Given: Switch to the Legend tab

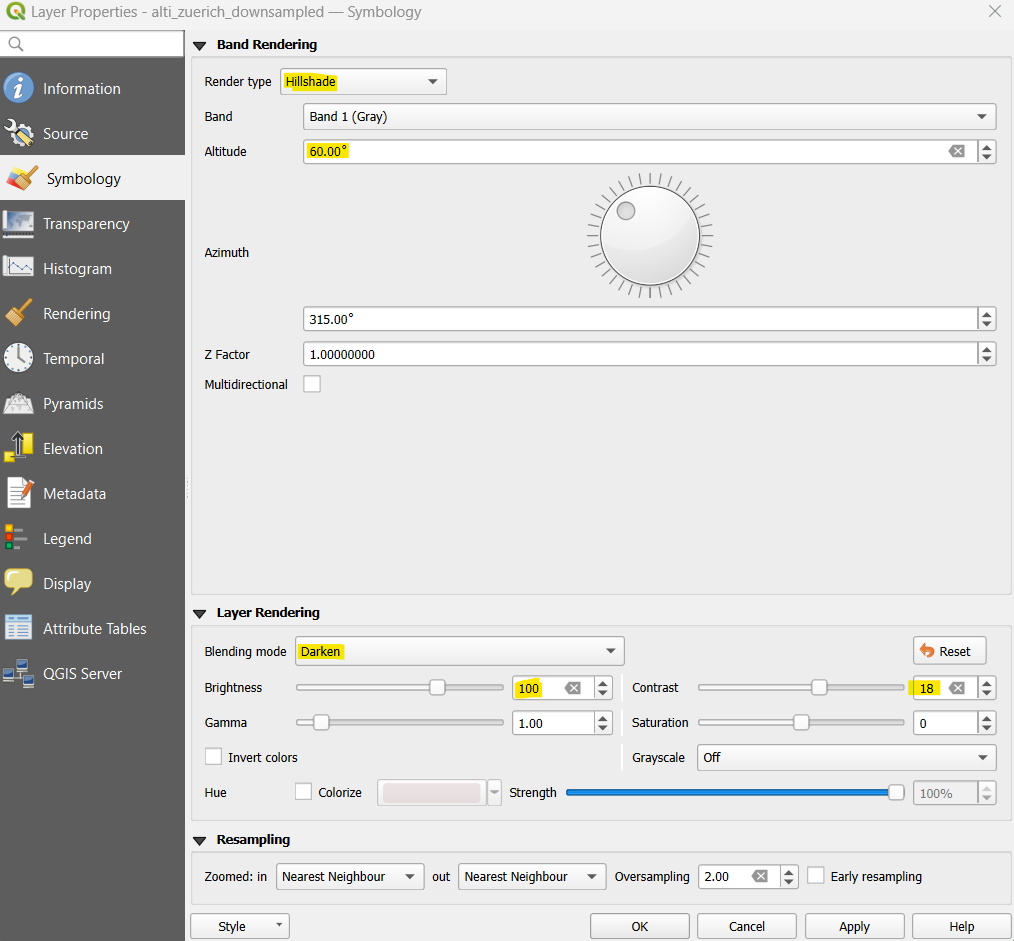Looking at the screenshot, I should click(x=67, y=538).
